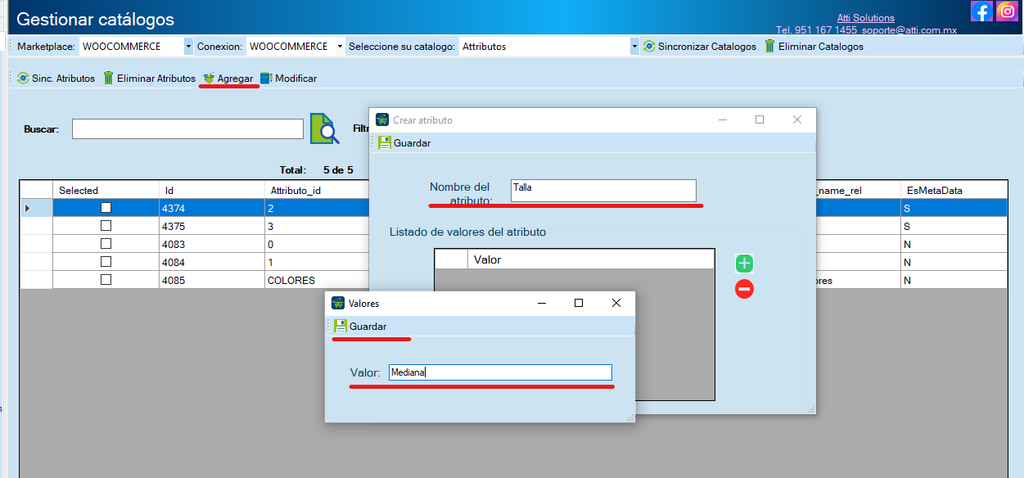Maximize the Valores window
Viewport: 1024px width, 478px height.
coord(578,303)
